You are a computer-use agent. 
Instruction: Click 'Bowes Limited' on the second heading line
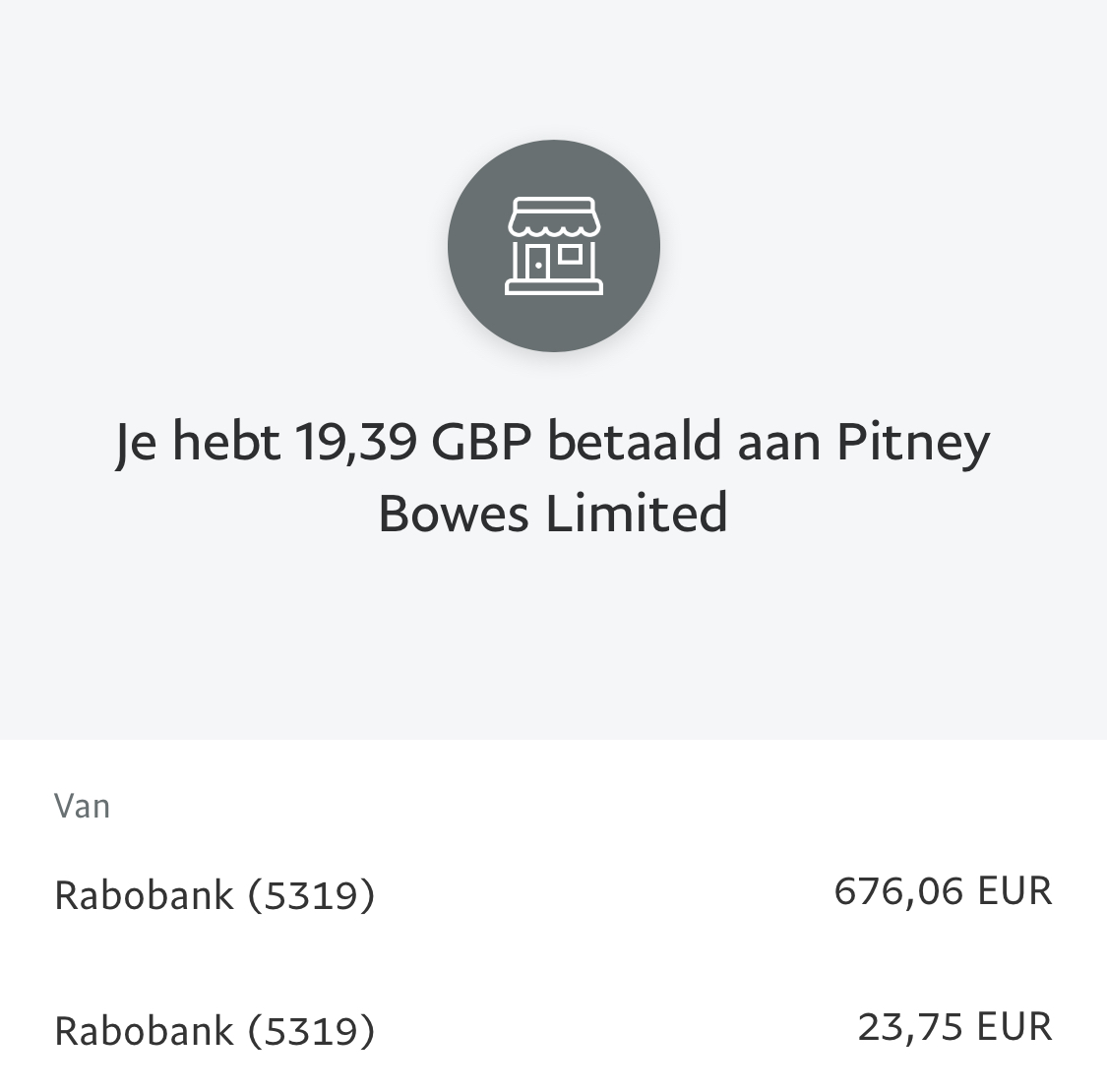(x=553, y=514)
